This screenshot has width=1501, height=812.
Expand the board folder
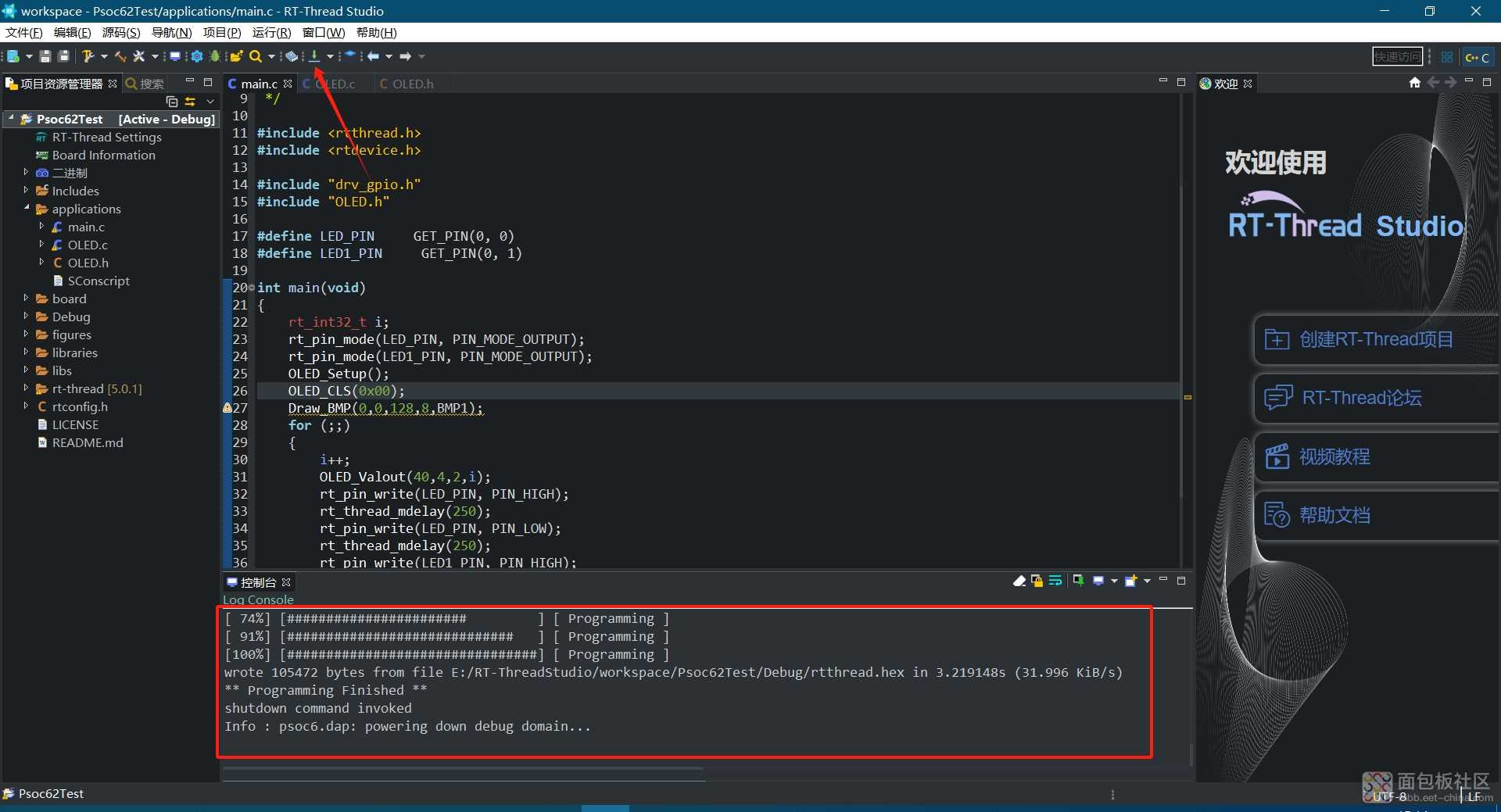tap(26, 299)
